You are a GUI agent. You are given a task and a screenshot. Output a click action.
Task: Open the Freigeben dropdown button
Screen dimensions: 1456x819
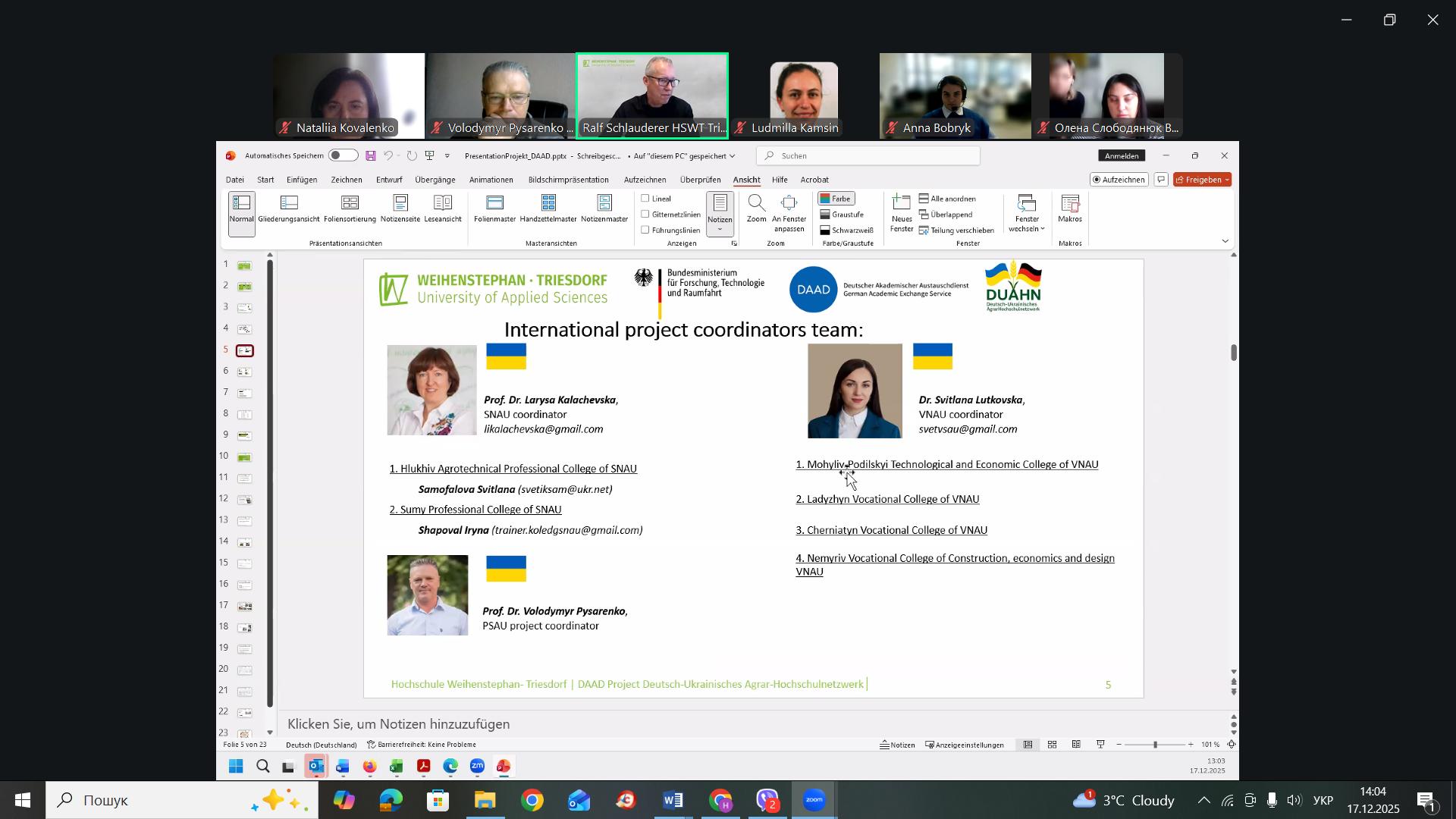pos(1202,180)
